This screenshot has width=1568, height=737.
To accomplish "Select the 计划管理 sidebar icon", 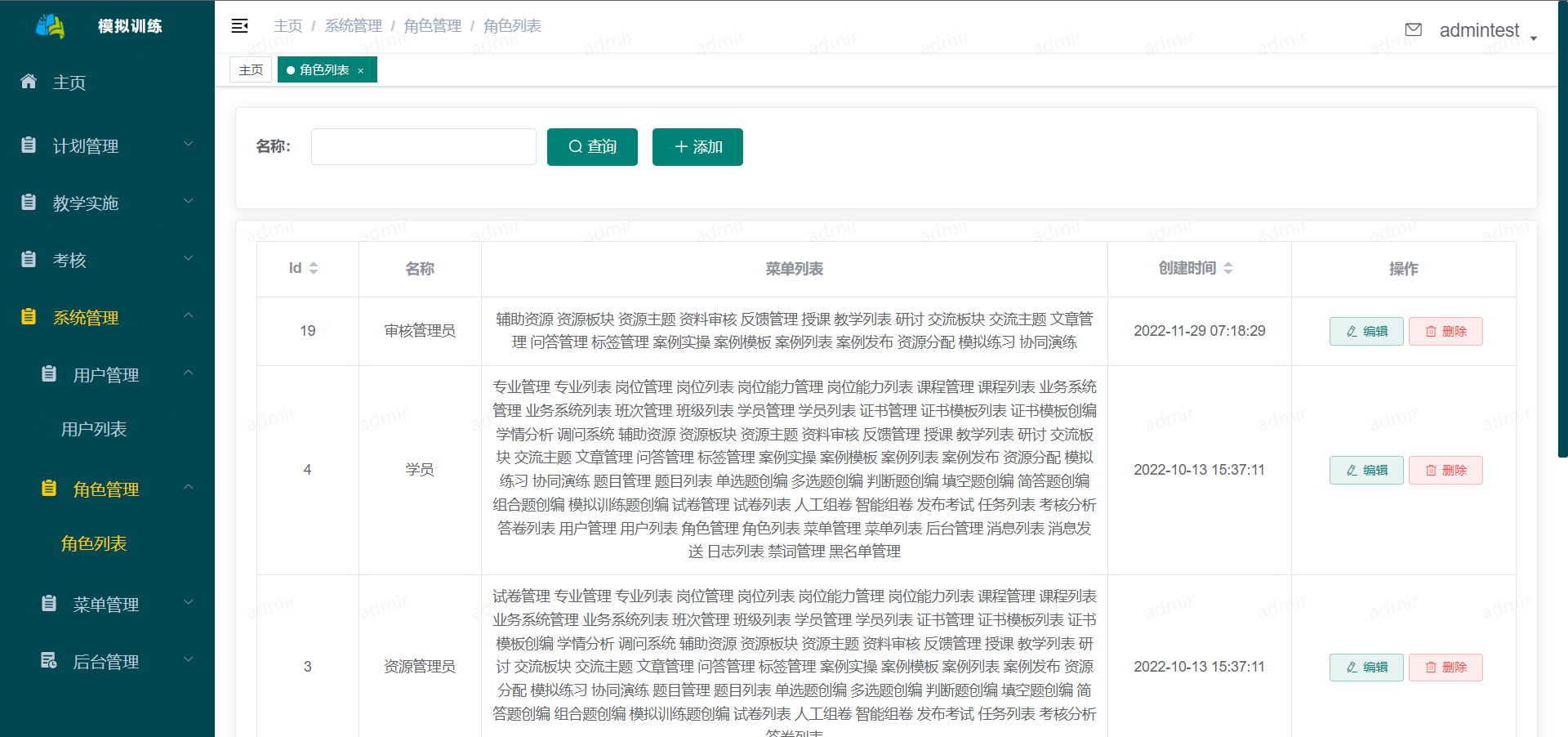I will coord(28,145).
